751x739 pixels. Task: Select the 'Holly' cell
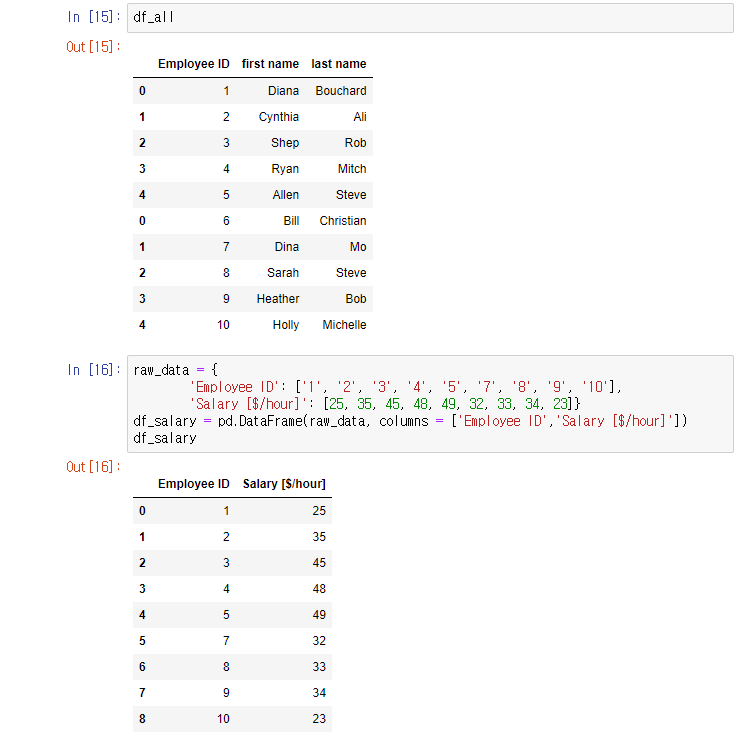point(286,325)
